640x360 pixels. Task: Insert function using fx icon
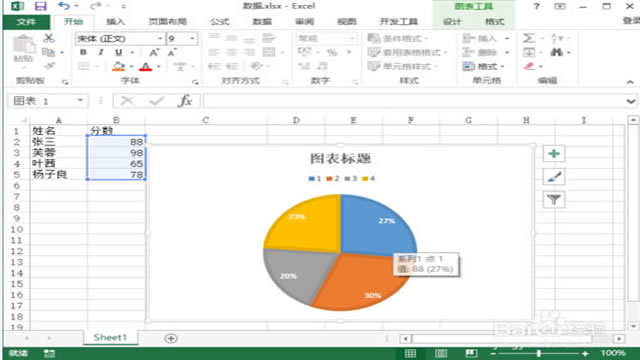[185, 100]
